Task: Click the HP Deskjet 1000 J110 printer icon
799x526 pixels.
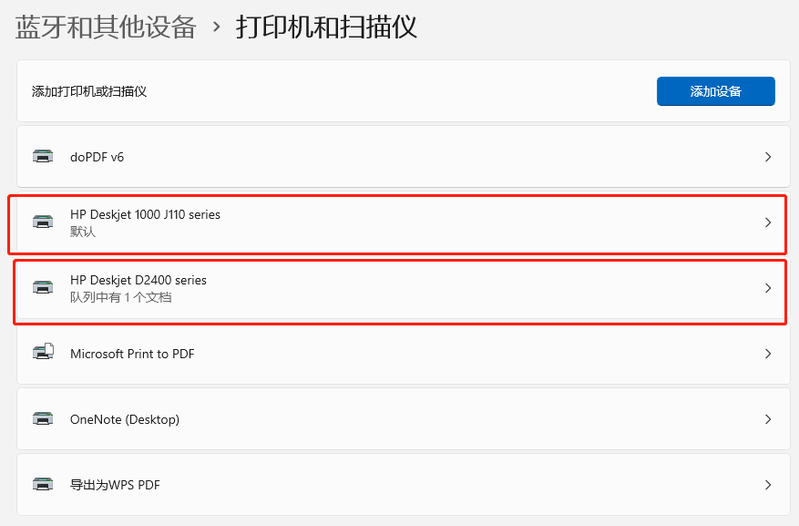Action: [x=43, y=222]
